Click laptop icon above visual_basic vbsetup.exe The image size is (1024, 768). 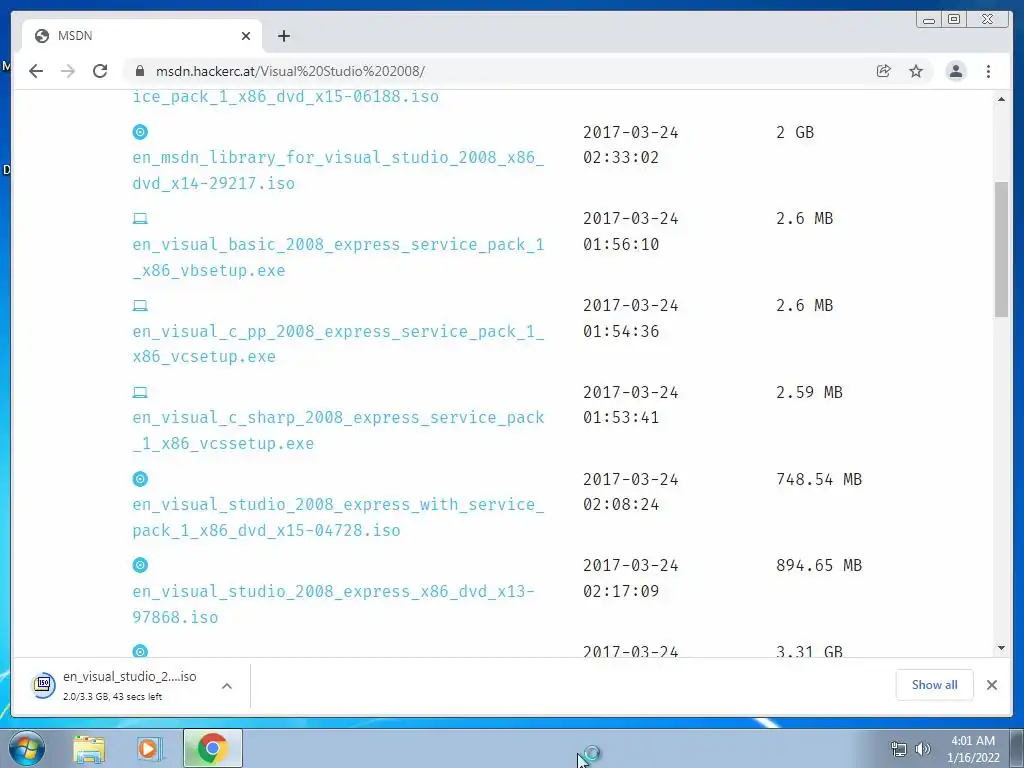[140, 219]
